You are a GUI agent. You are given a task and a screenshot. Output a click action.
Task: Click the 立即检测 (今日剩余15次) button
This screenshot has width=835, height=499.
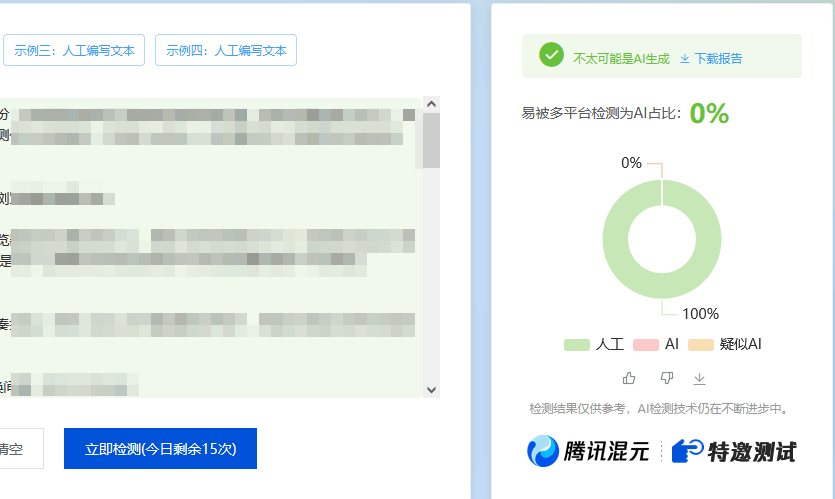pyautogui.click(x=160, y=448)
